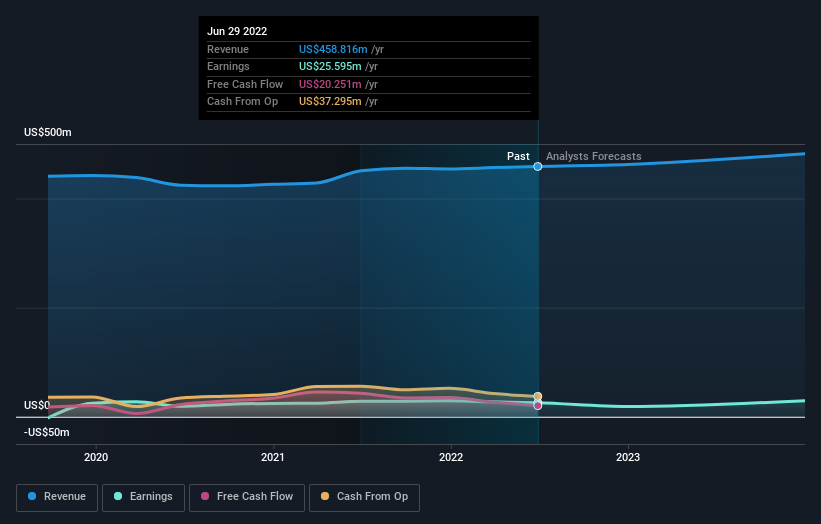
Task: Toggle the Revenue legend series
Action: click(57, 497)
